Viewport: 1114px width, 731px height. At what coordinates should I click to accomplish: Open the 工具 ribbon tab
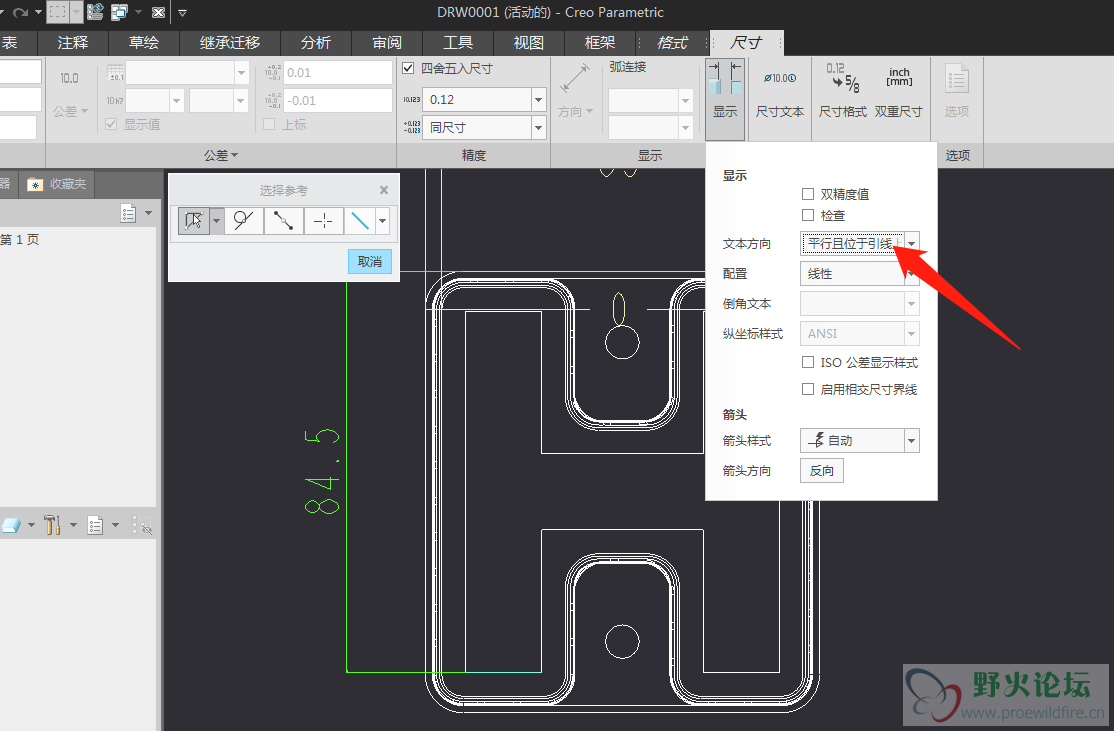[x=458, y=43]
